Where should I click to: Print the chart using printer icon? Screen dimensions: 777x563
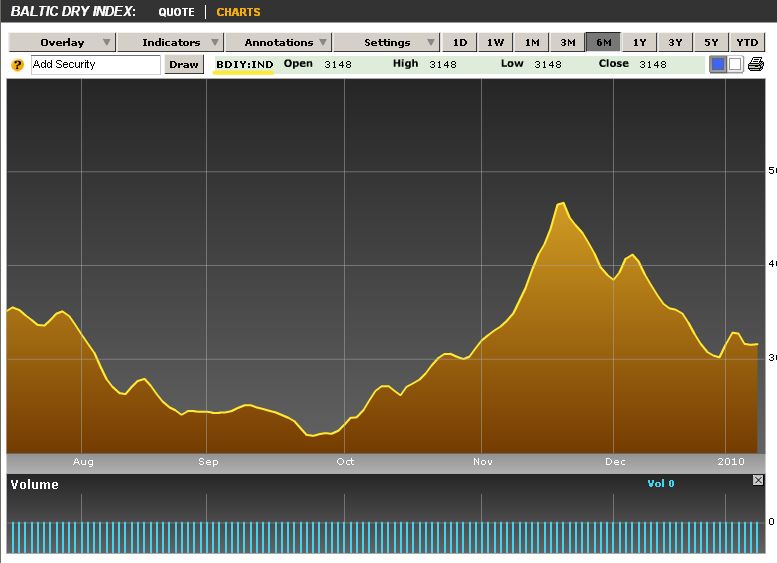[x=756, y=64]
